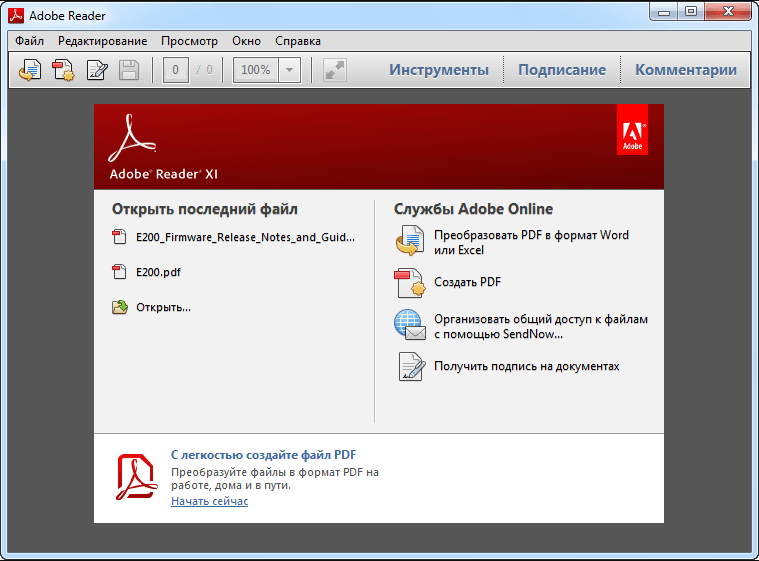Viewport: 759px width, 561px height.
Task: Minimize the Adobe Reader window
Action: [x=664, y=12]
